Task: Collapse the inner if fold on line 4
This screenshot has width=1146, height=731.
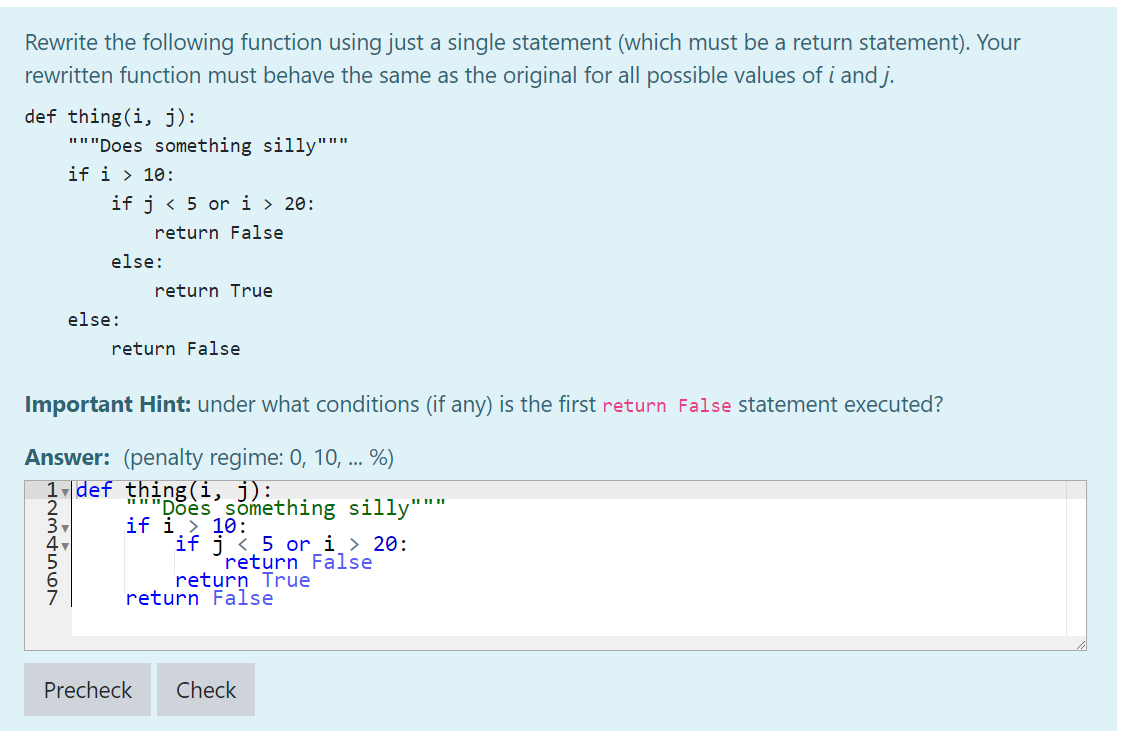Action: pos(63,544)
